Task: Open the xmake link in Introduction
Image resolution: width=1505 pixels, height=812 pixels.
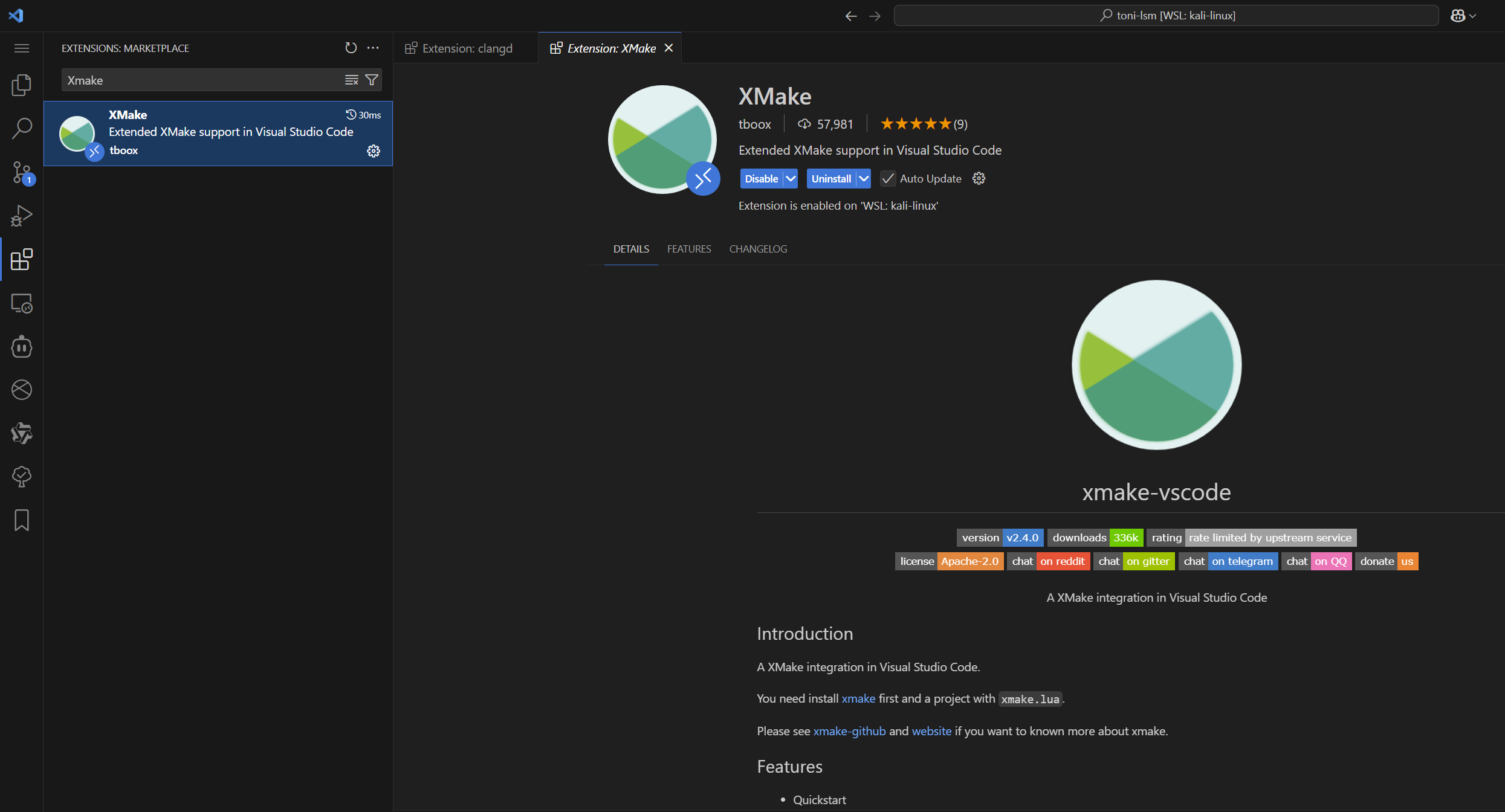Action: 858,698
